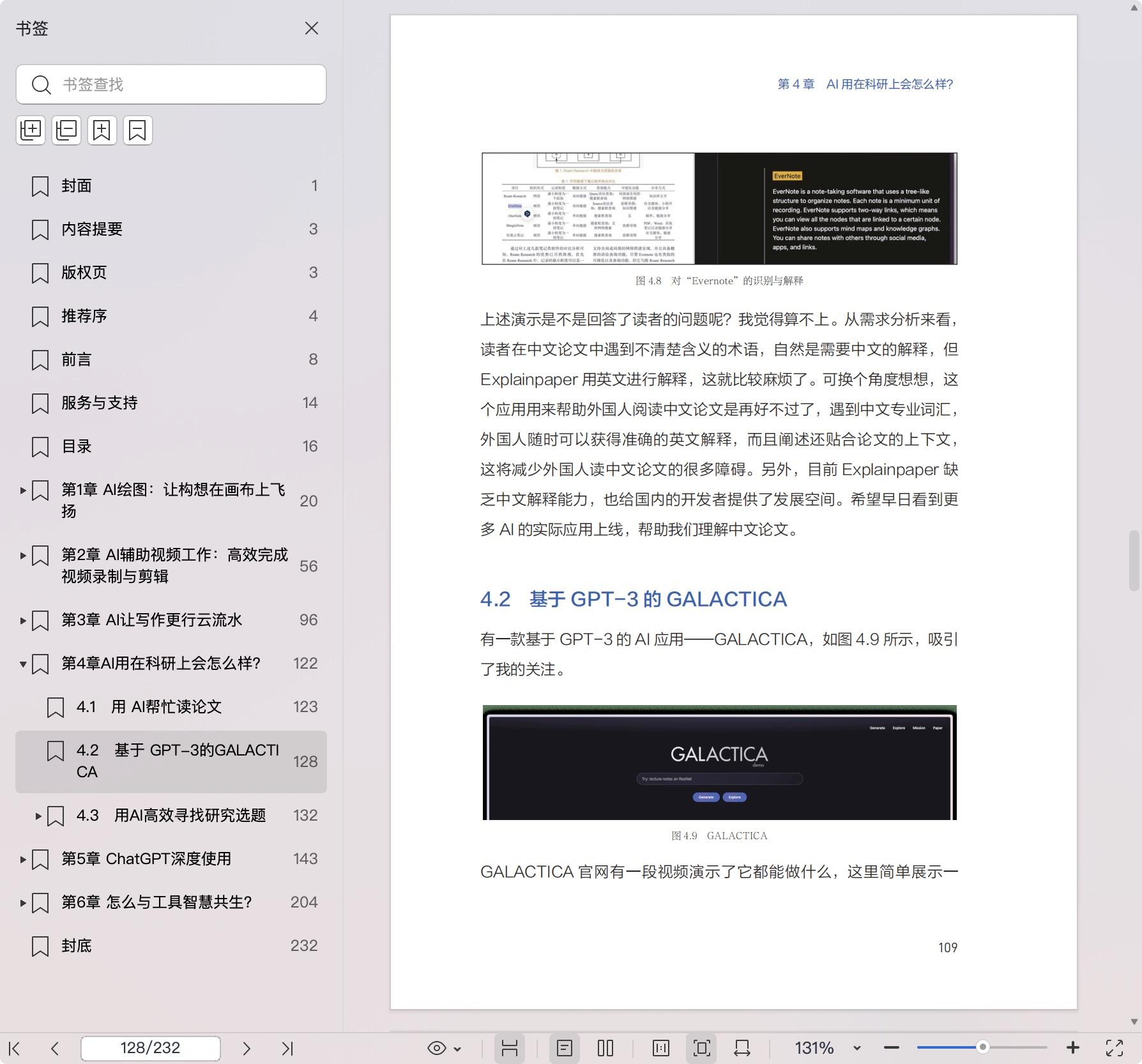Jump to last page
The height and width of the screenshot is (1064, 1142).
287,1048
